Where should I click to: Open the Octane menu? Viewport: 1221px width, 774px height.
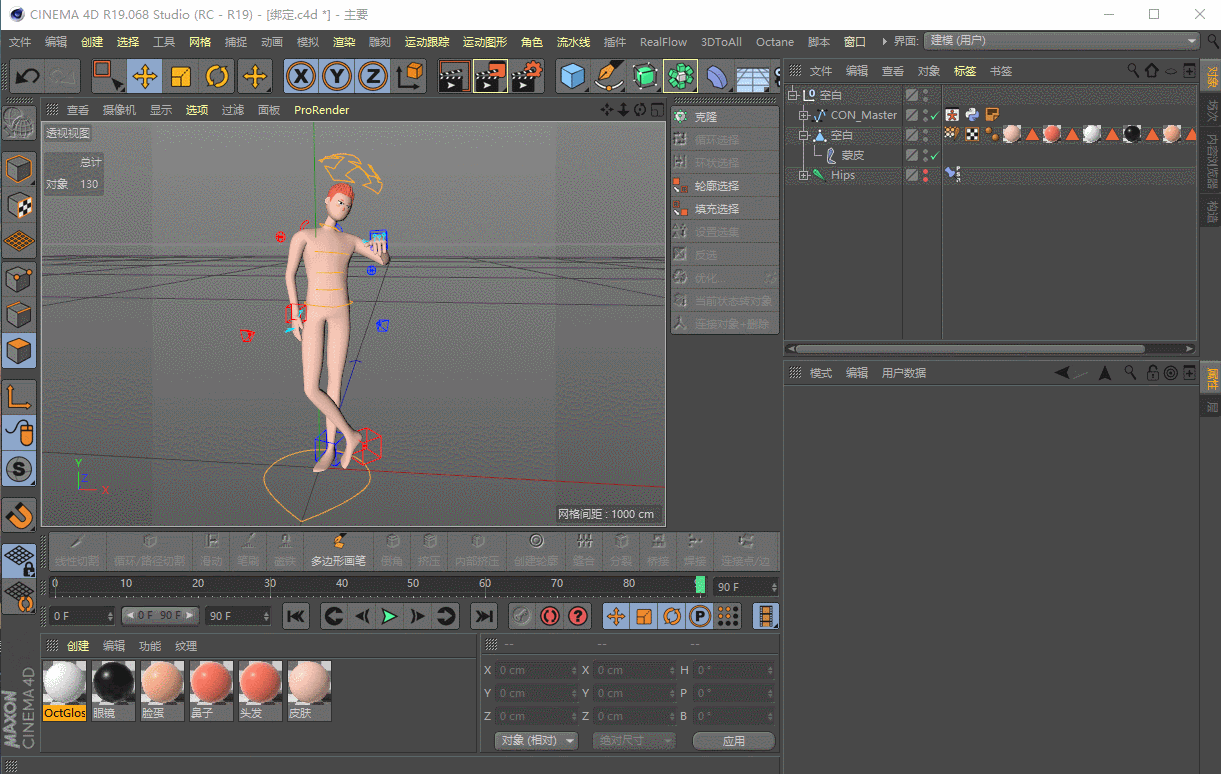click(x=775, y=42)
